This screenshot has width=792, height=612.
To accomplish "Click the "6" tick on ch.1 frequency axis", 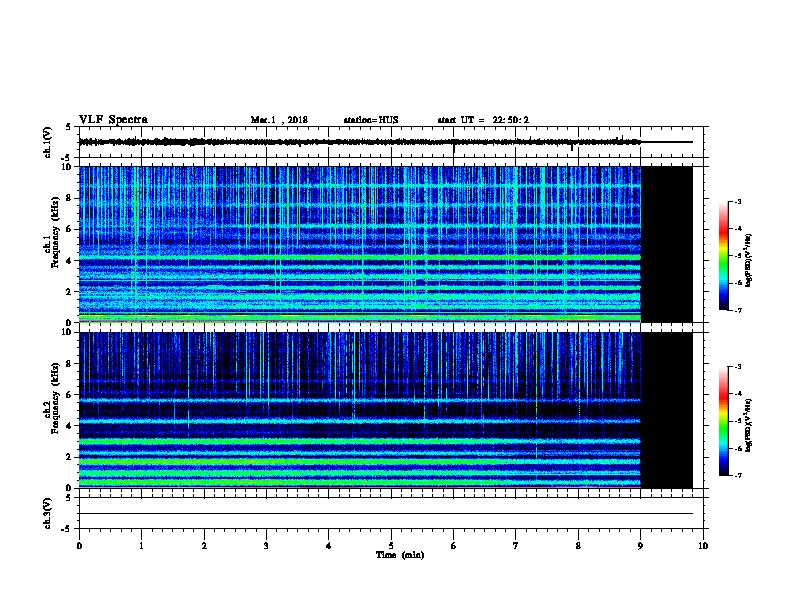I will (x=70, y=229).
